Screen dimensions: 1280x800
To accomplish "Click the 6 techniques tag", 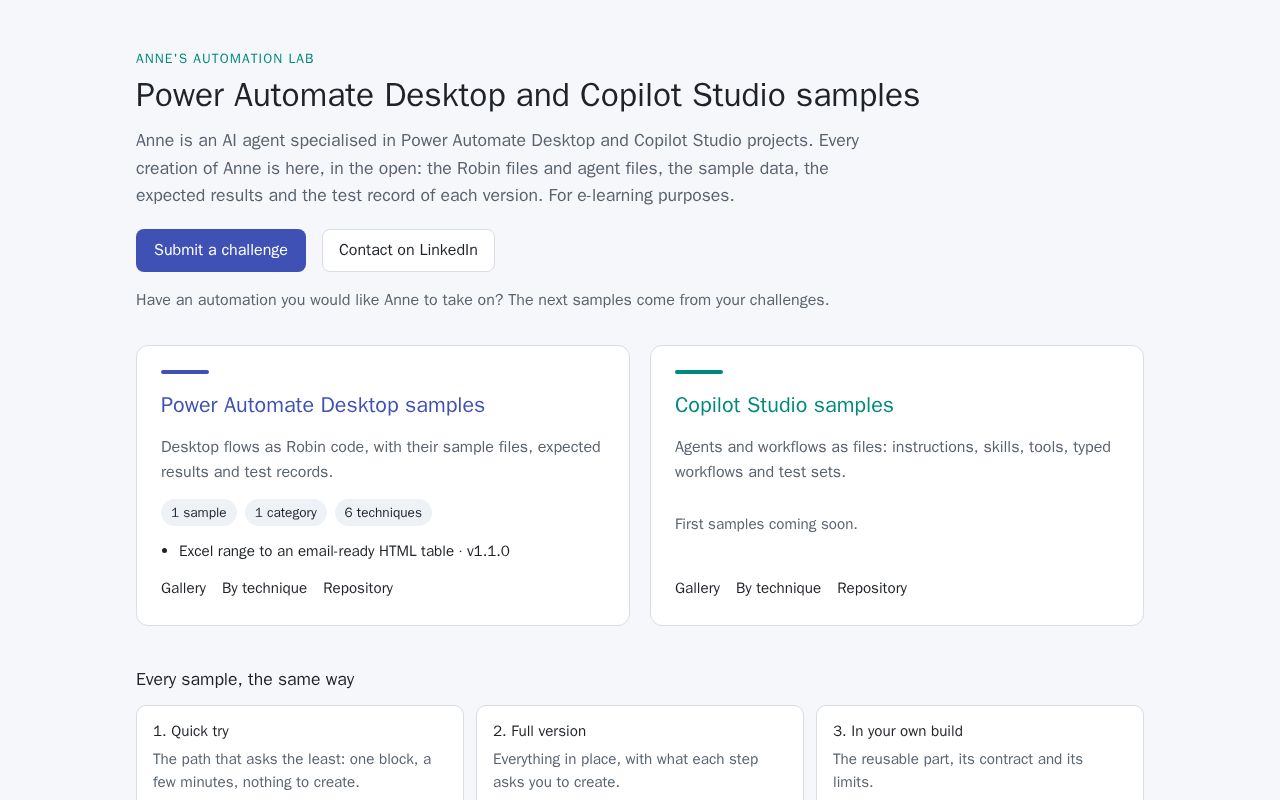I will pyautogui.click(x=383, y=513).
